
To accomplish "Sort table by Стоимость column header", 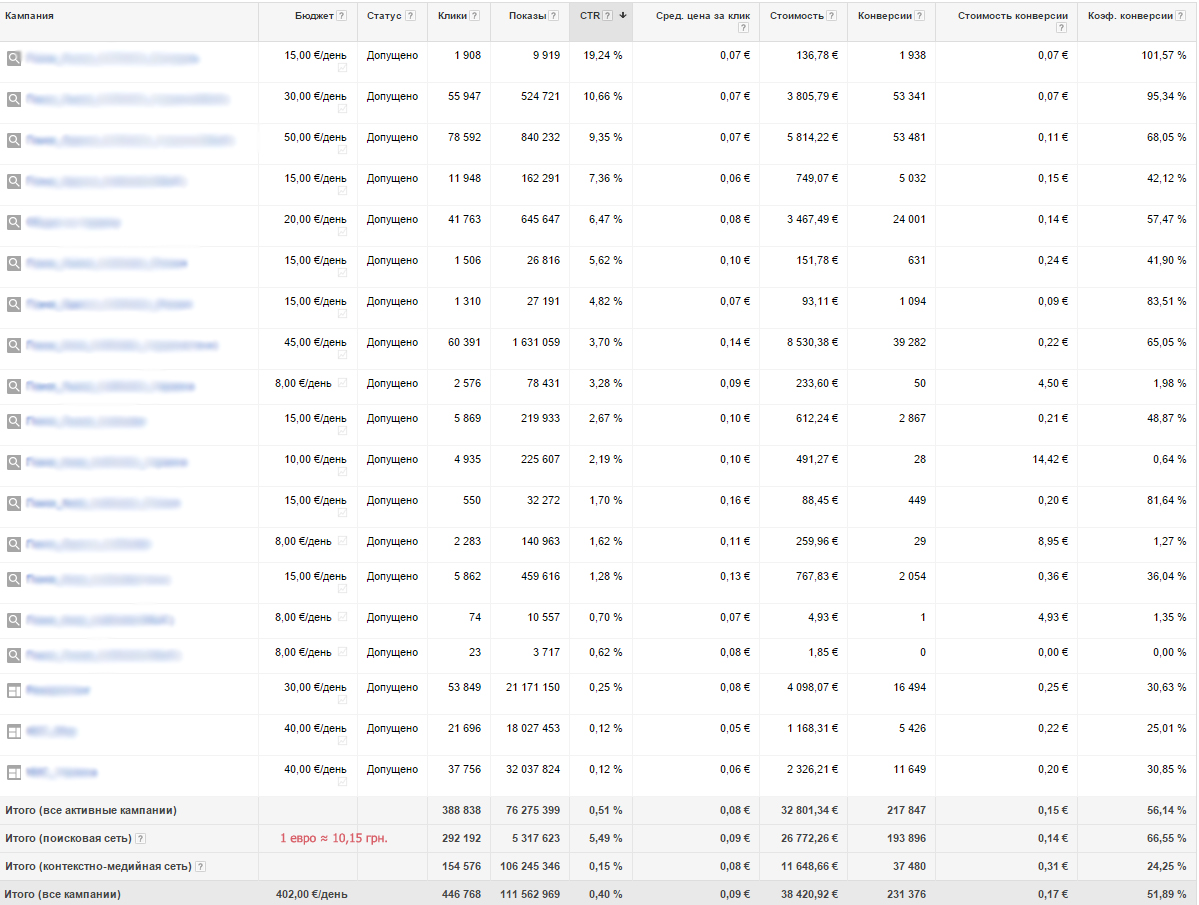I will tap(797, 15).
